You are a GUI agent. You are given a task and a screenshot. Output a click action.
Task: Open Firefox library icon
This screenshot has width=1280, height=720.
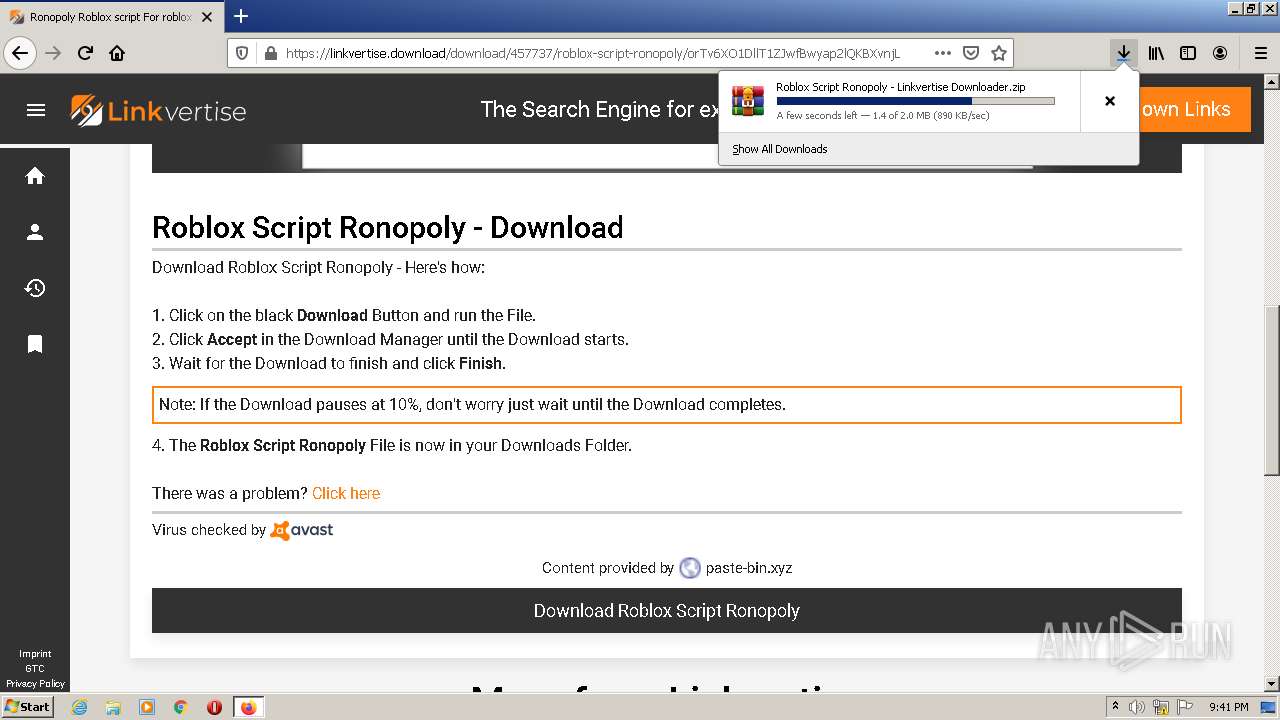point(1156,53)
